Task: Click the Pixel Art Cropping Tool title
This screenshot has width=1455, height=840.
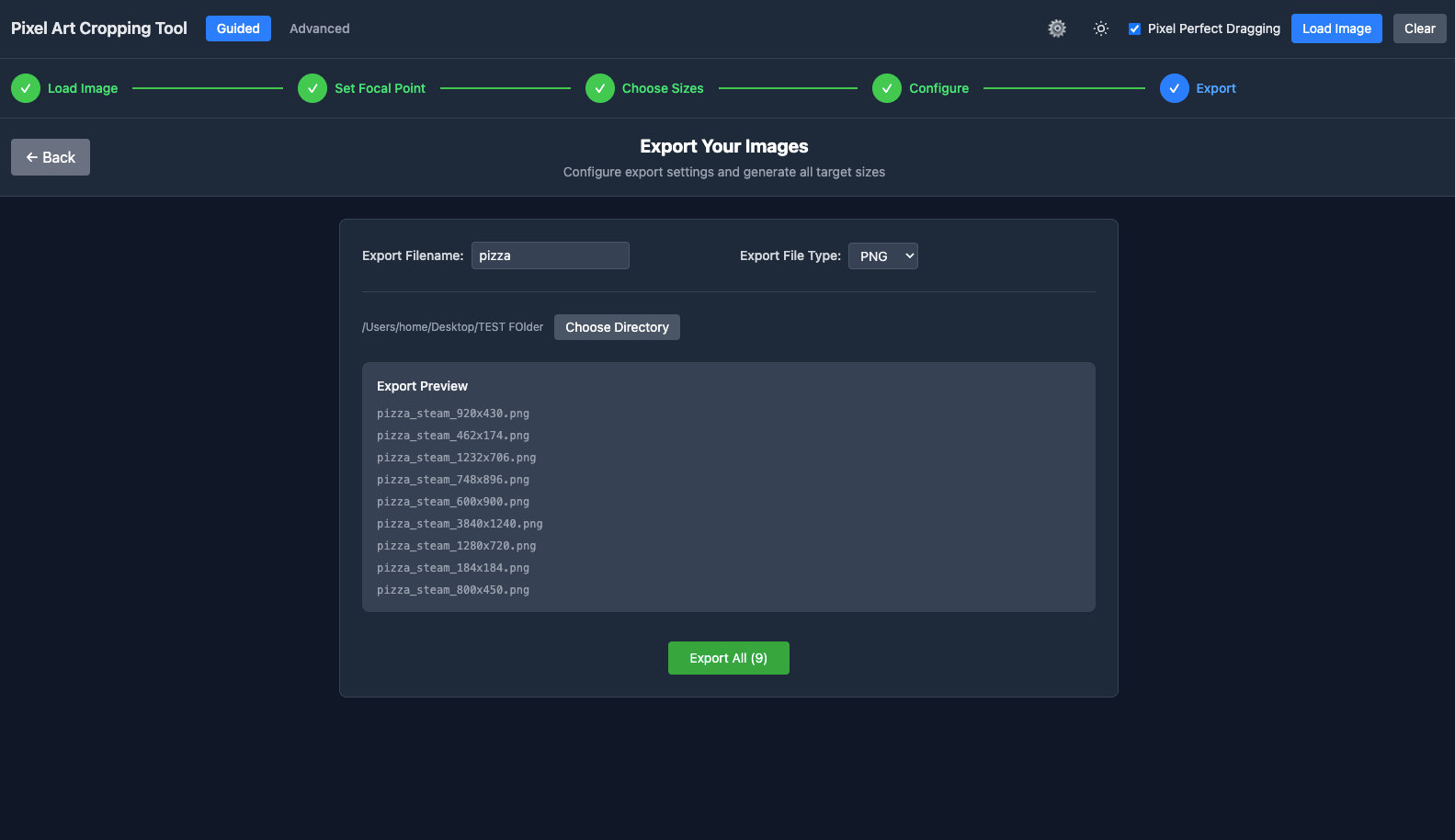Action: (x=99, y=28)
